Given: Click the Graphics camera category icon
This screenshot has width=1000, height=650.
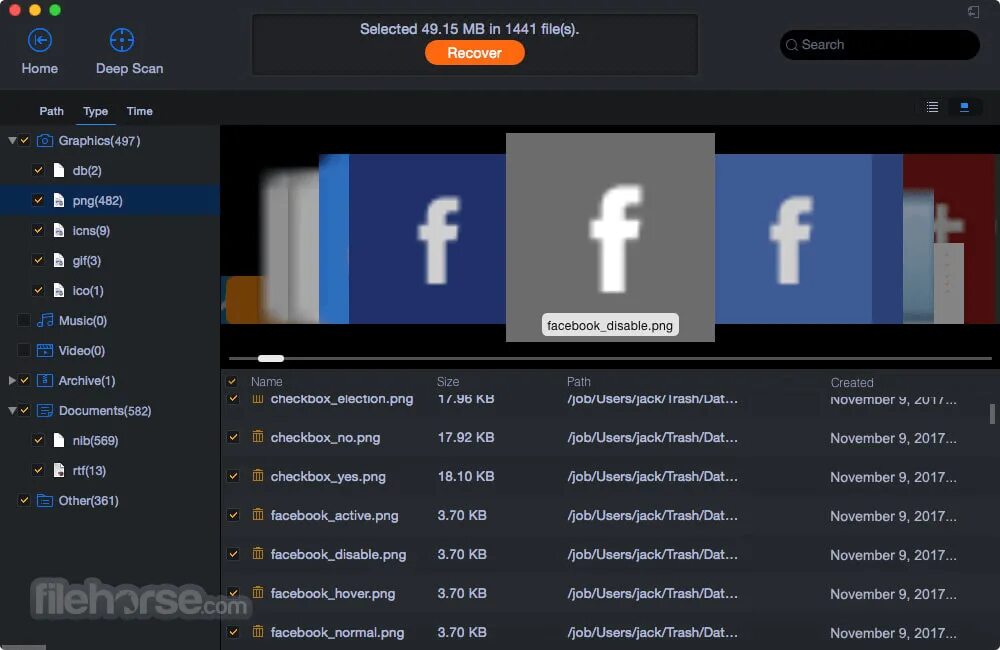Looking at the screenshot, I should click(45, 140).
